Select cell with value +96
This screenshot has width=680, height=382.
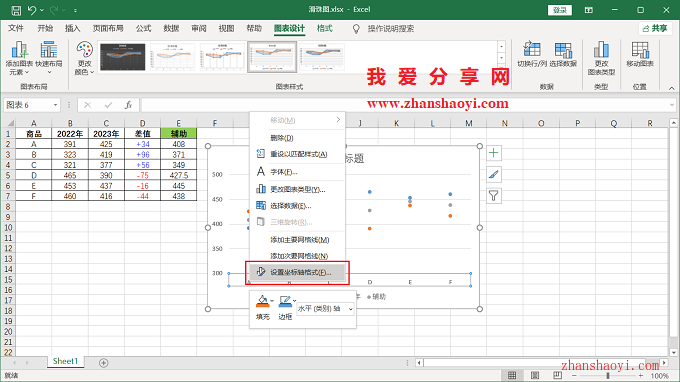click(142, 154)
